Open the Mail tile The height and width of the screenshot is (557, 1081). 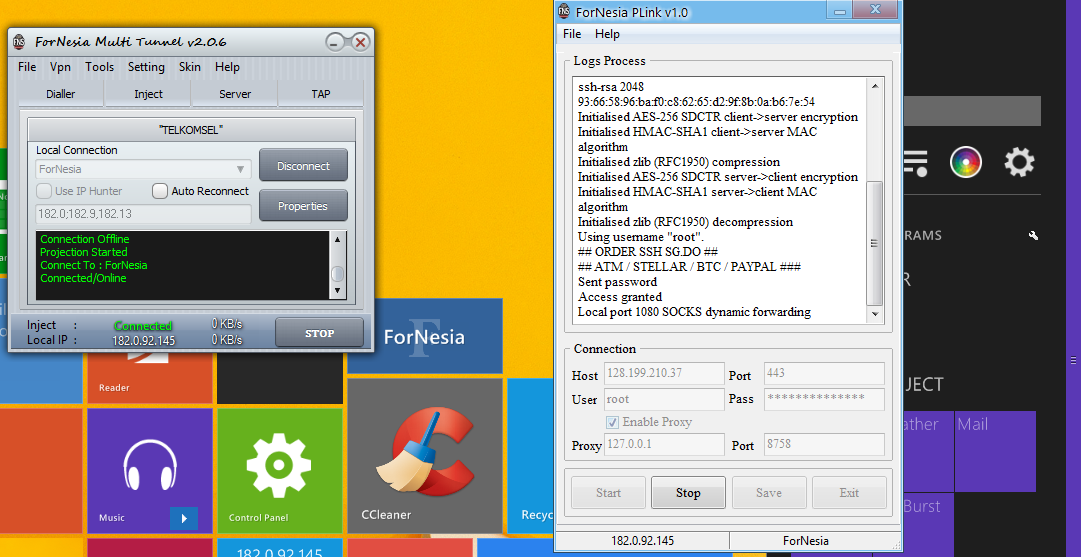[x=995, y=452]
